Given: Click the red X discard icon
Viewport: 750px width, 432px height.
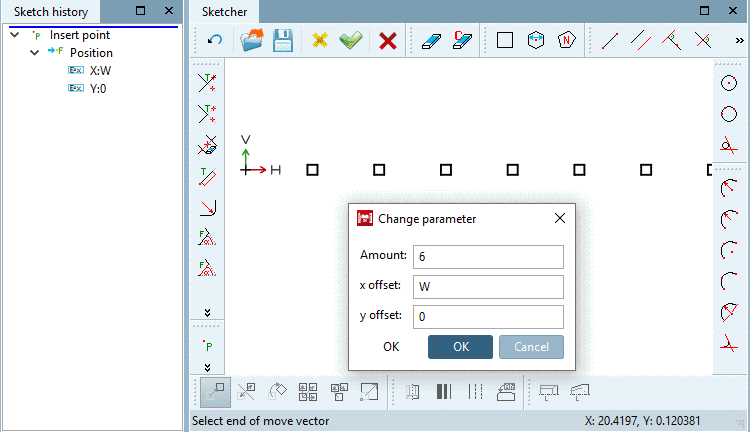Looking at the screenshot, I should click(387, 41).
